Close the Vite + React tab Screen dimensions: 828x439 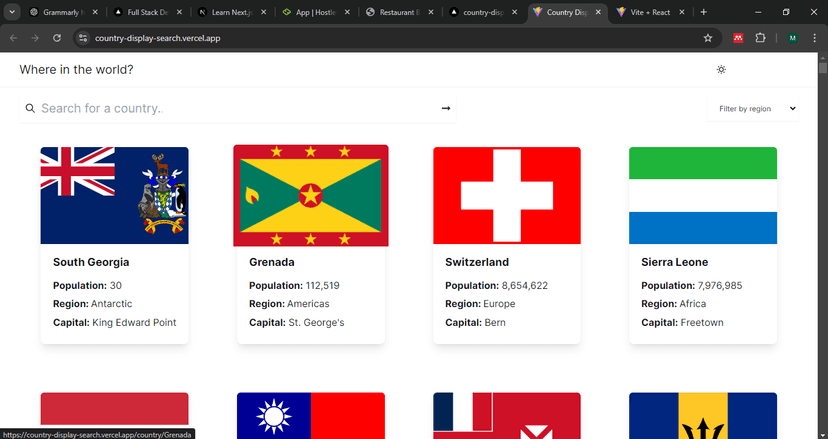[x=682, y=12]
